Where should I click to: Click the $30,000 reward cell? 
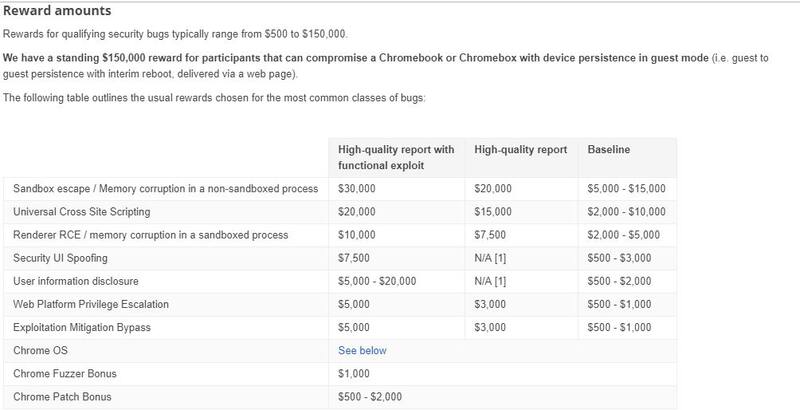click(358, 189)
